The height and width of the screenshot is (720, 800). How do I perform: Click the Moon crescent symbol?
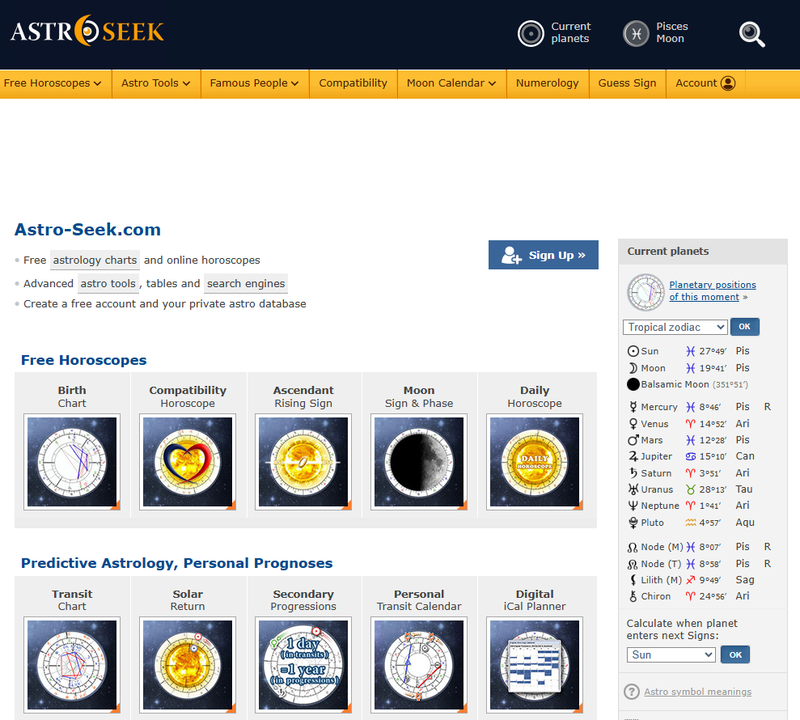click(x=633, y=368)
